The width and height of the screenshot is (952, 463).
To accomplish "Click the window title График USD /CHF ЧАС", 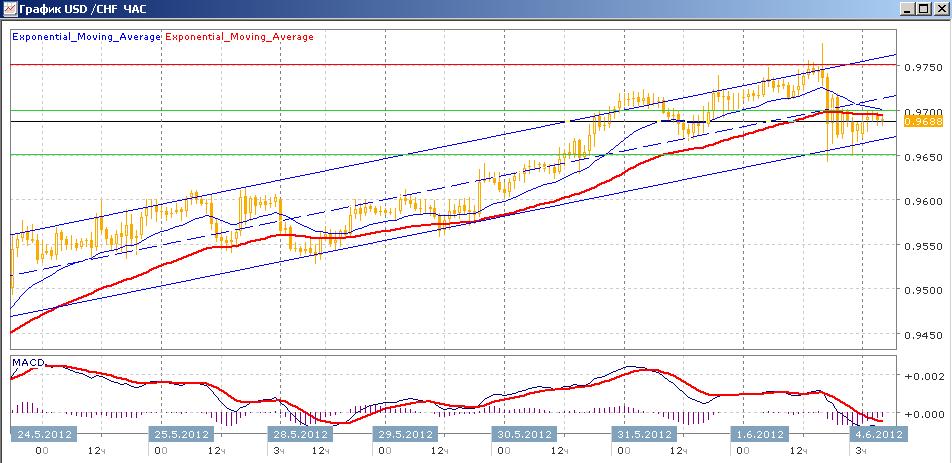I will pos(83,9).
